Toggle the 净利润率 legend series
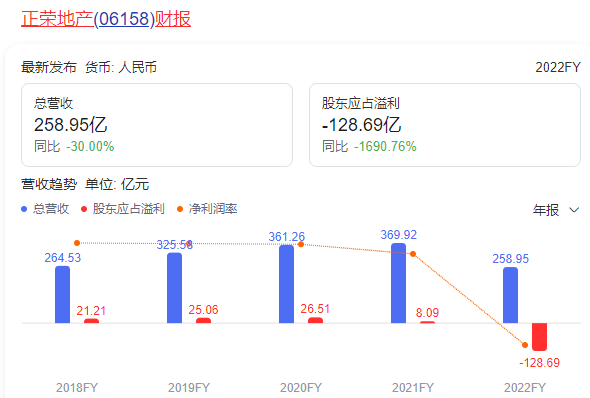 (207, 209)
